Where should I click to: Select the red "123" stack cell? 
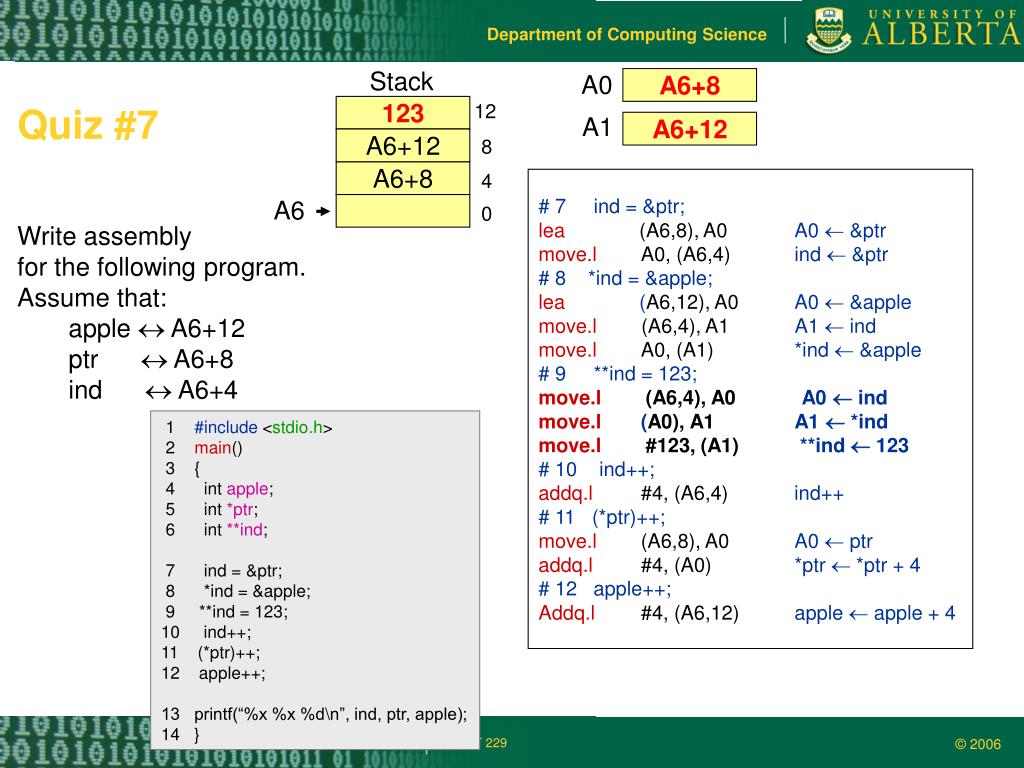tap(403, 113)
